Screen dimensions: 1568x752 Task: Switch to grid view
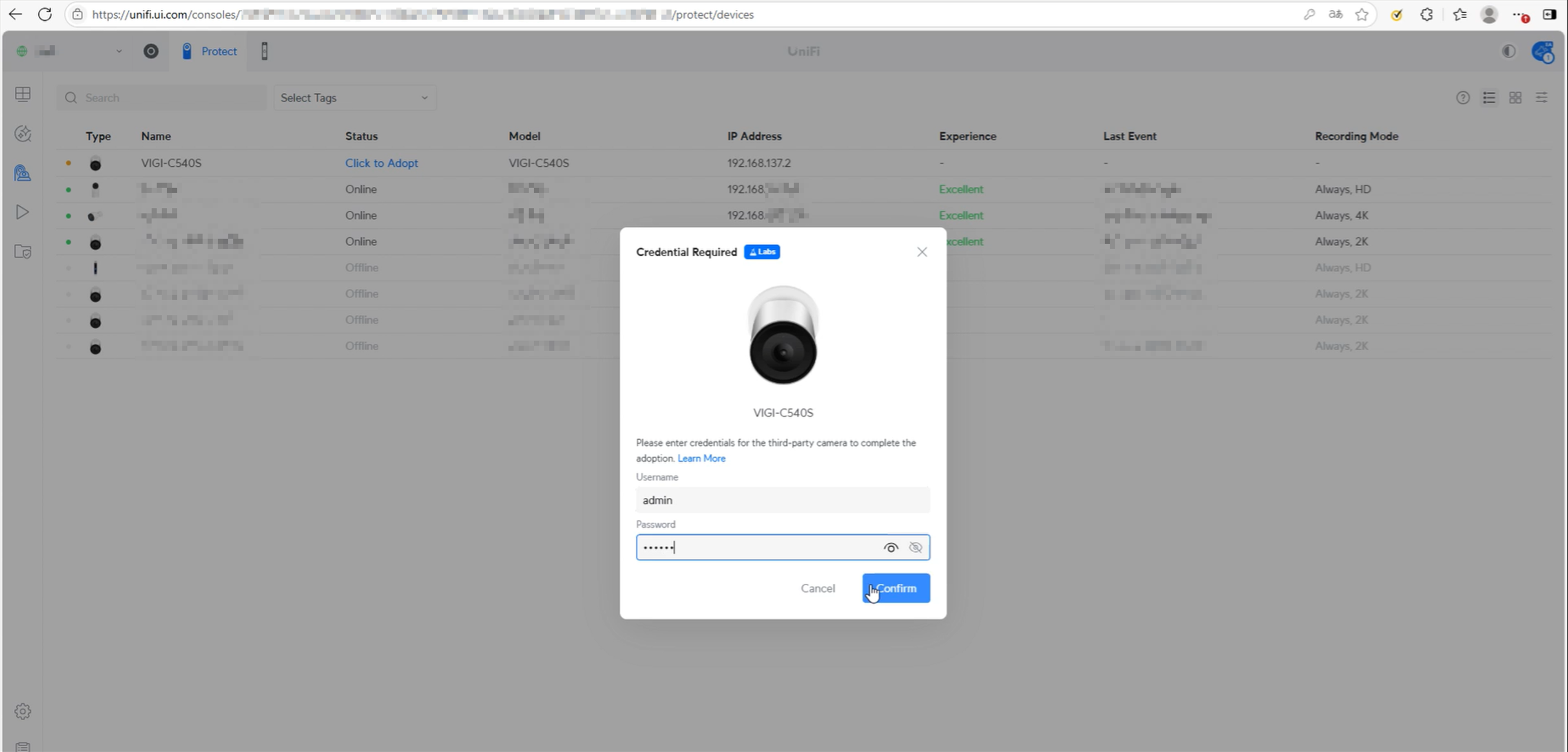[1515, 98]
